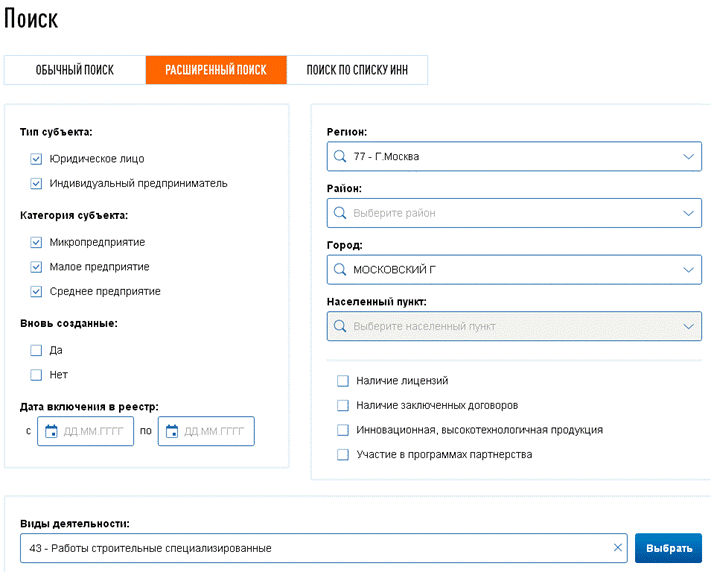Open the Поиск по списку ИНН tab

pos(357,70)
